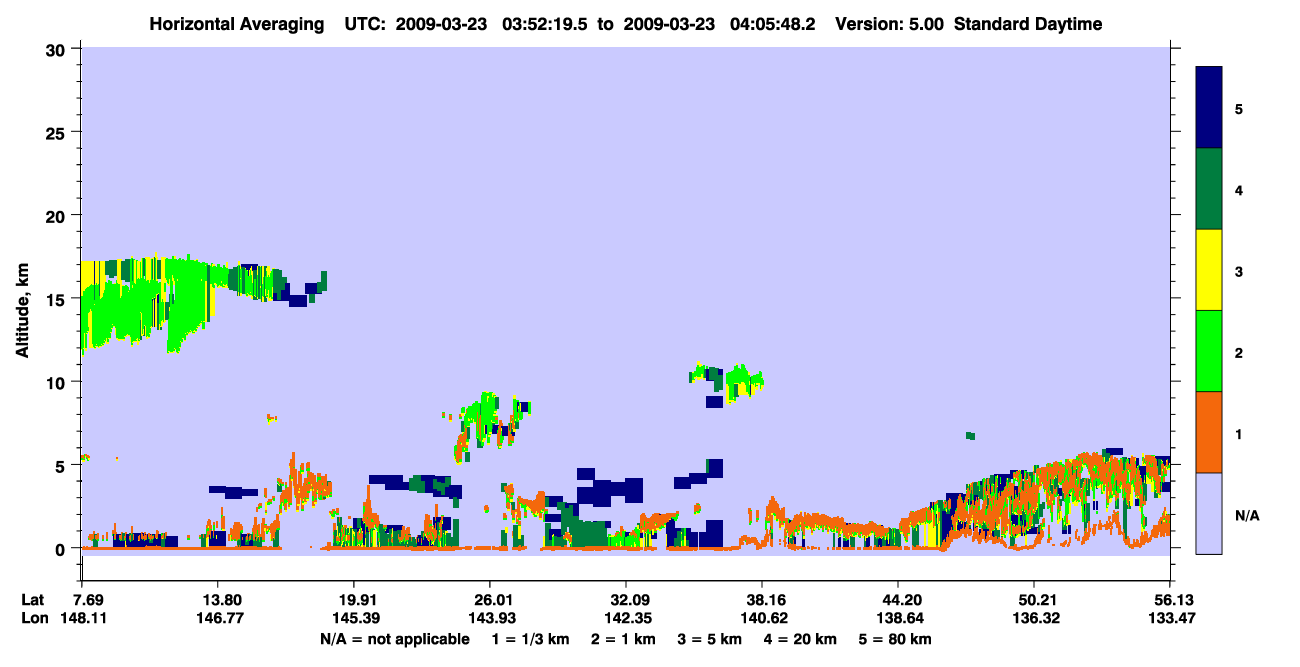The height and width of the screenshot is (667, 1300).
Task: Click the 'Lat' row label
Action: coord(33,600)
